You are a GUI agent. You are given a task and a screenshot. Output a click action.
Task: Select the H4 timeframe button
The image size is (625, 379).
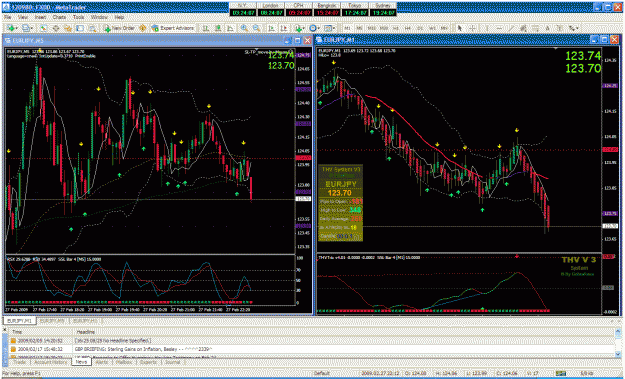click(x=408, y=28)
